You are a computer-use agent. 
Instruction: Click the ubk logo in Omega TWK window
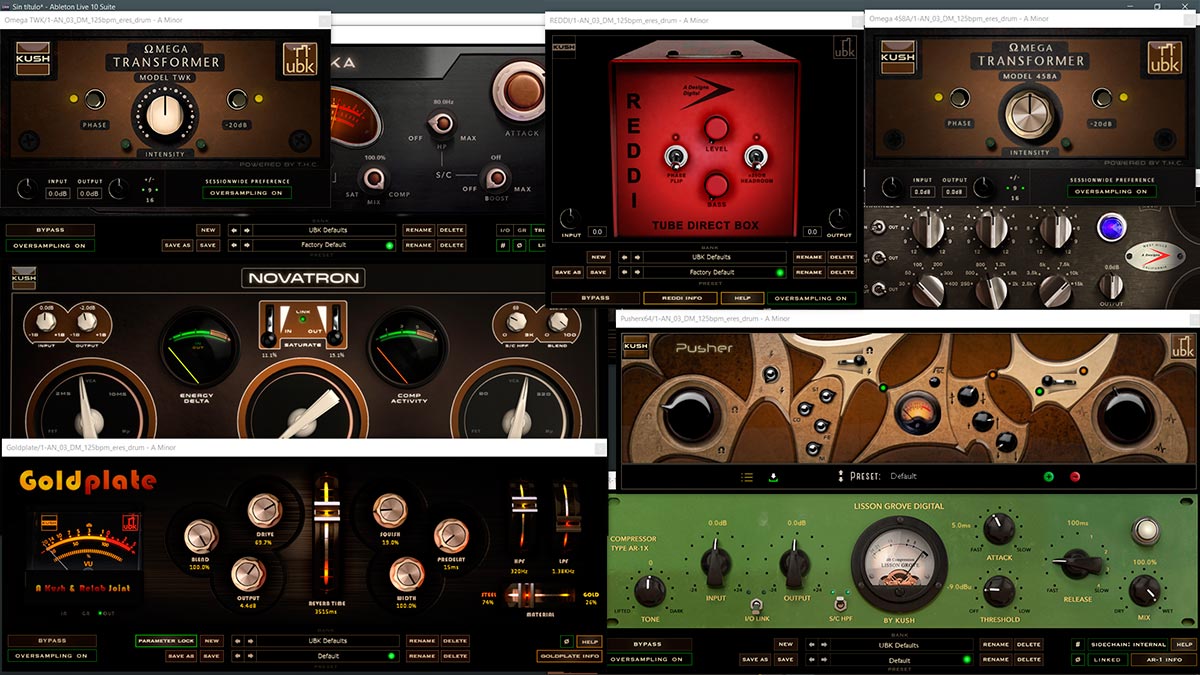coord(299,59)
